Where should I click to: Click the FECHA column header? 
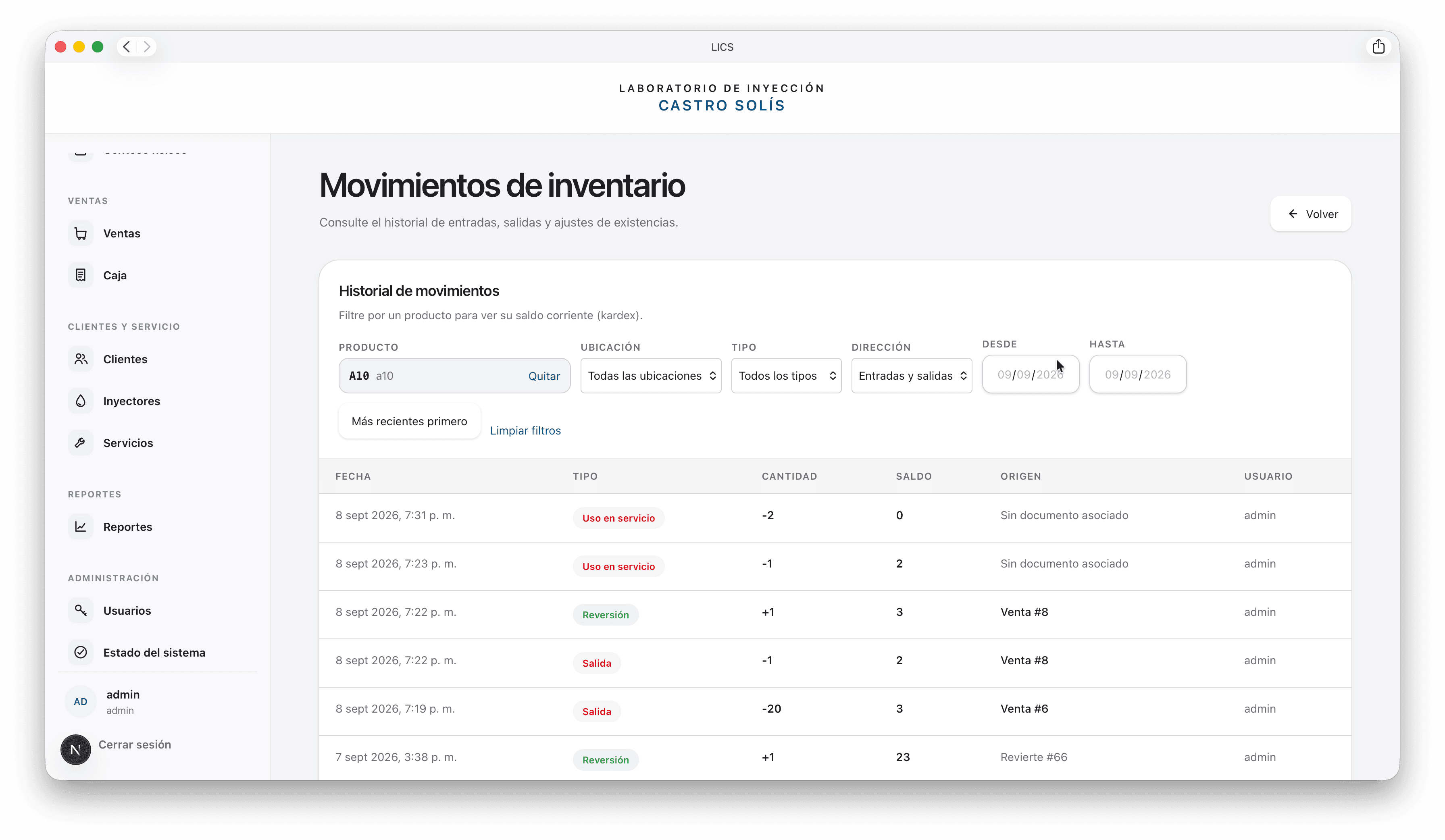353,476
